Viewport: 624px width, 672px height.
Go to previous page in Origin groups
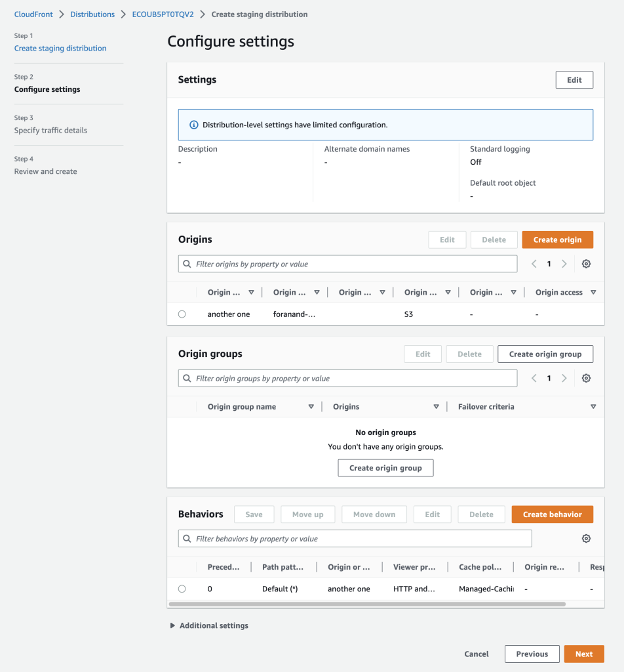[534, 378]
